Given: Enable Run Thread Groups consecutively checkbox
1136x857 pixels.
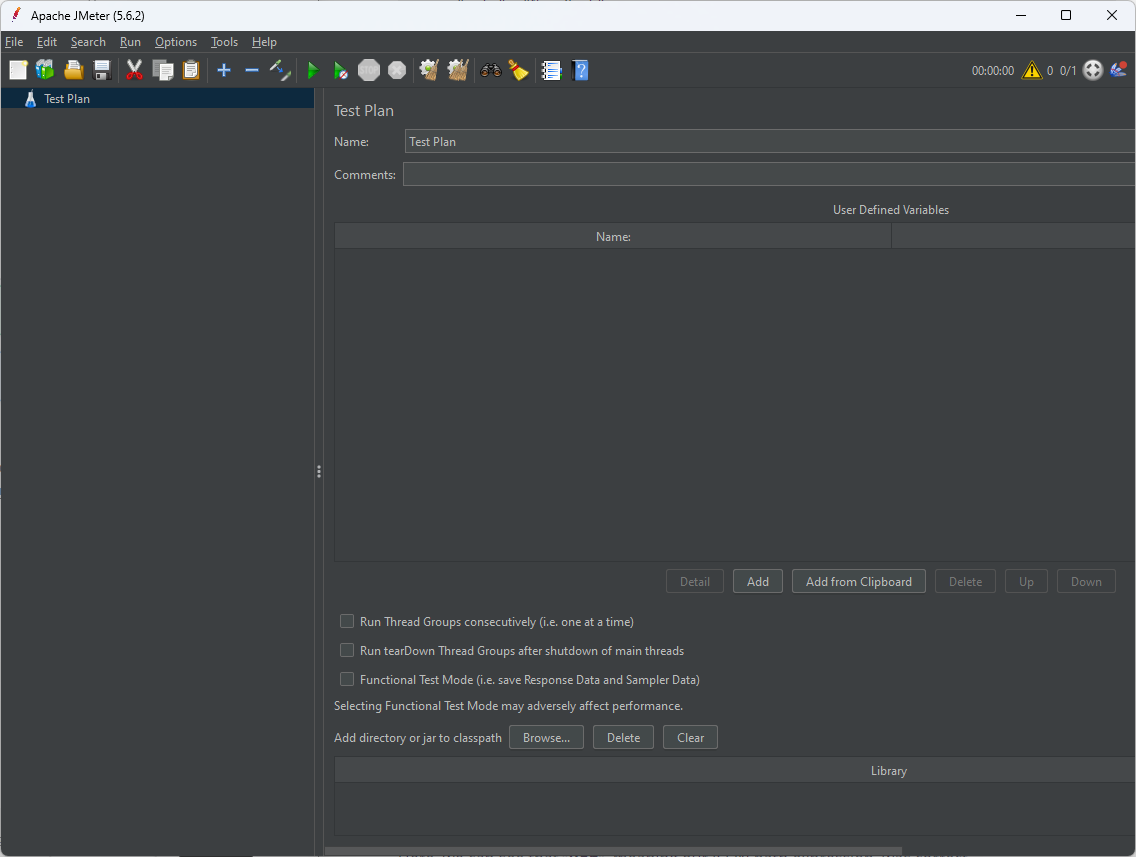Looking at the screenshot, I should tap(347, 622).
